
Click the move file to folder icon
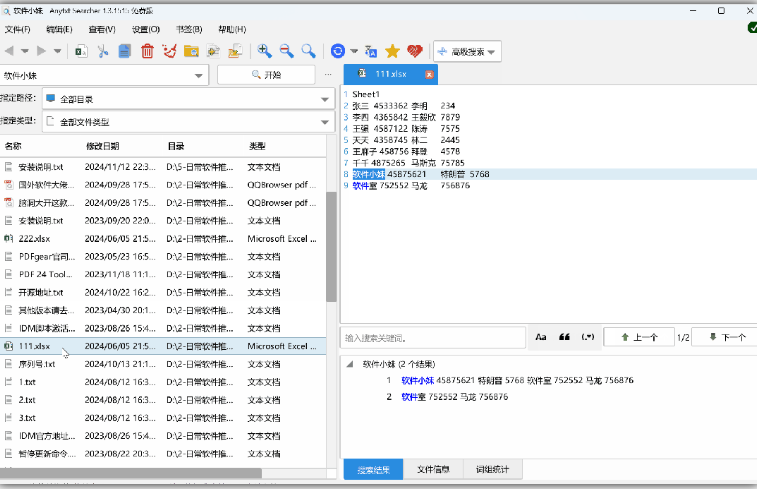235,51
